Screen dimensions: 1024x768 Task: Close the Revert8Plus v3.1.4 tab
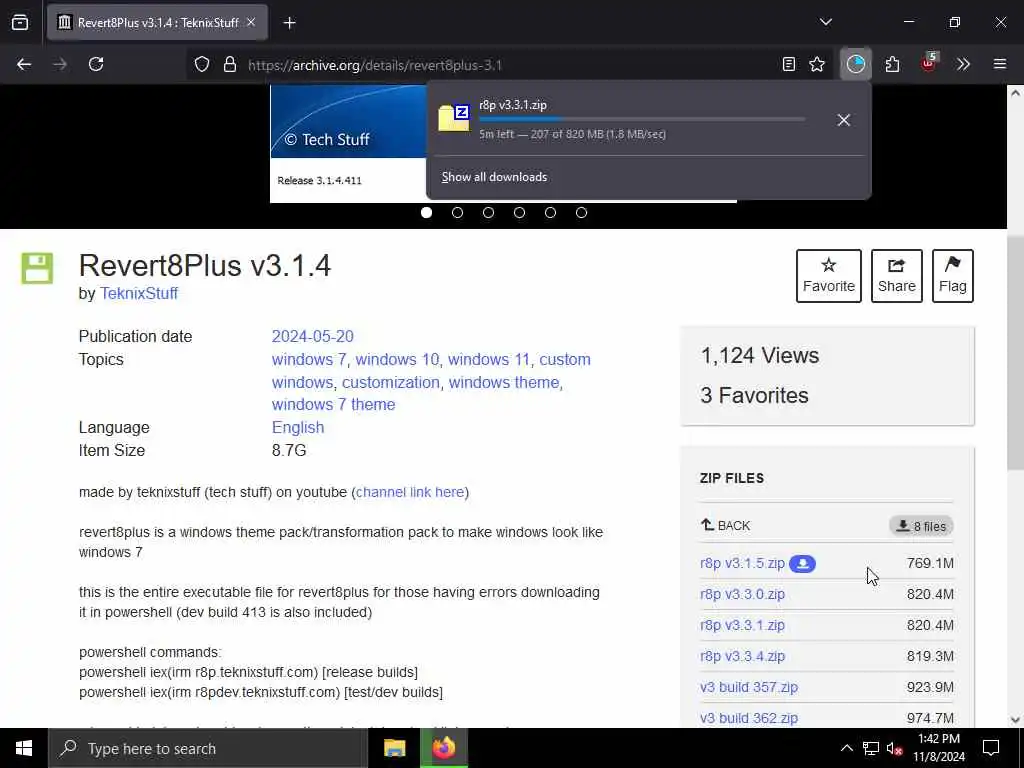[x=251, y=22]
